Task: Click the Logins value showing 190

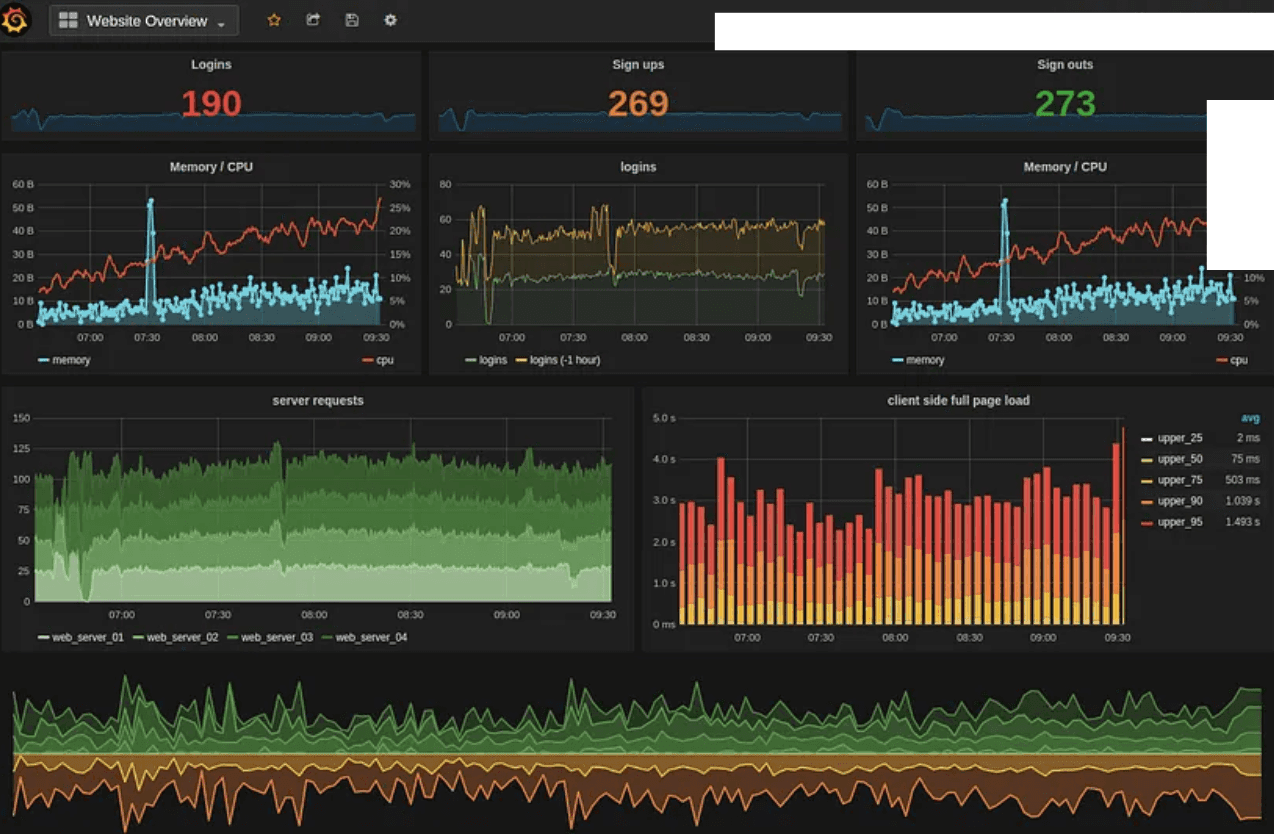Action: tap(211, 102)
